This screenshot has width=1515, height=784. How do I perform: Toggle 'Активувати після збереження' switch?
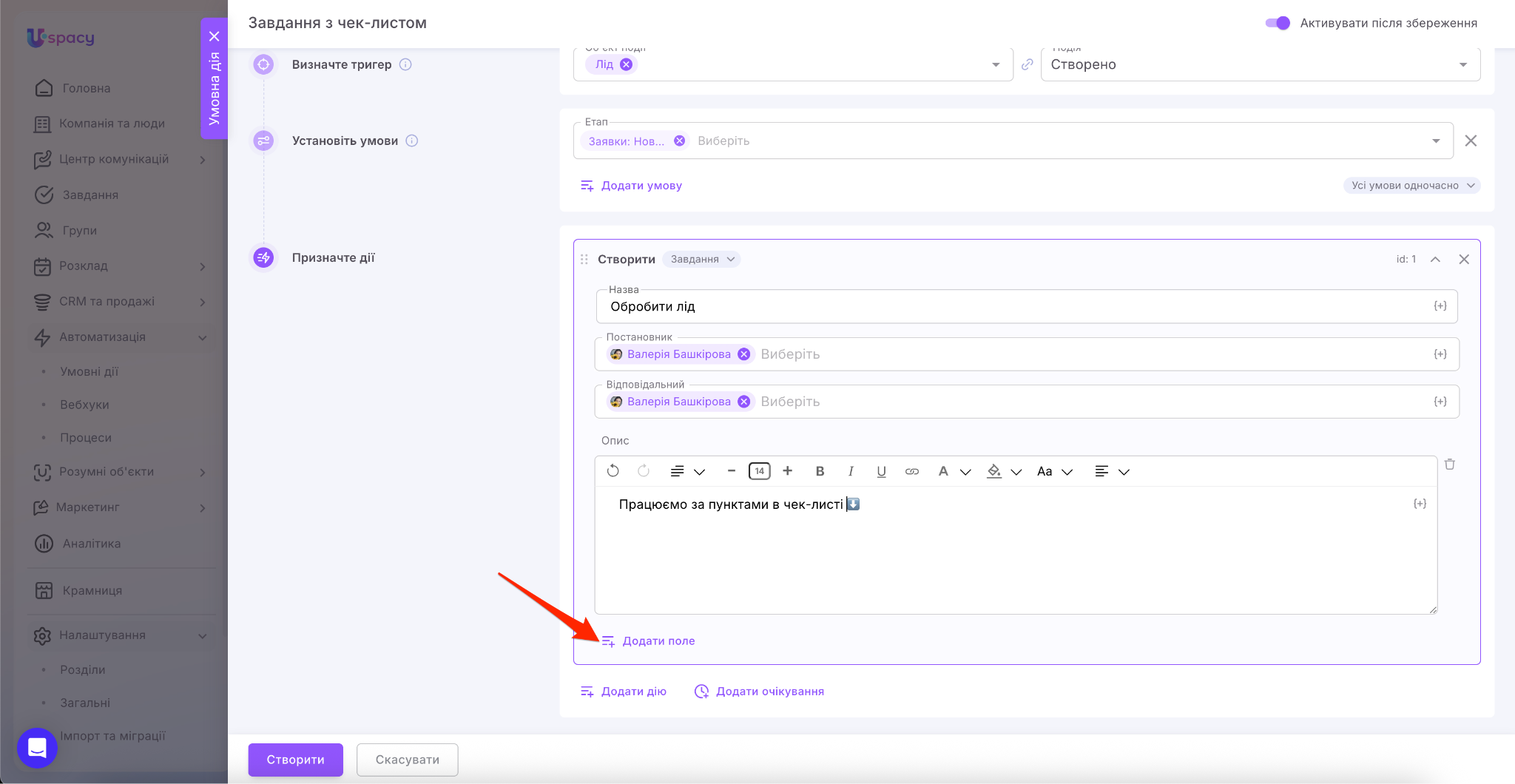pos(1278,23)
